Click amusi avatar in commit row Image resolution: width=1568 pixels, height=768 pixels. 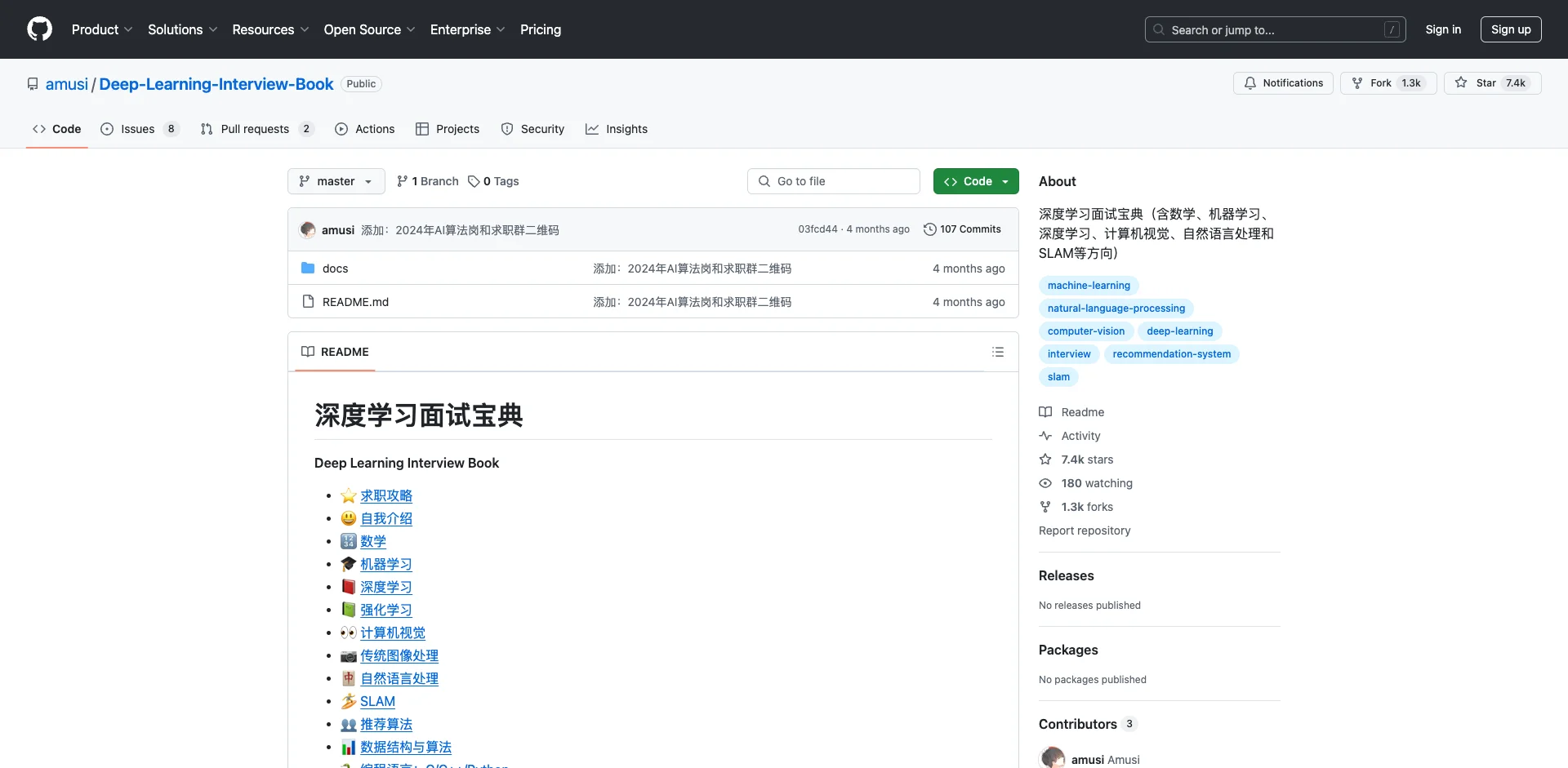[308, 230]
